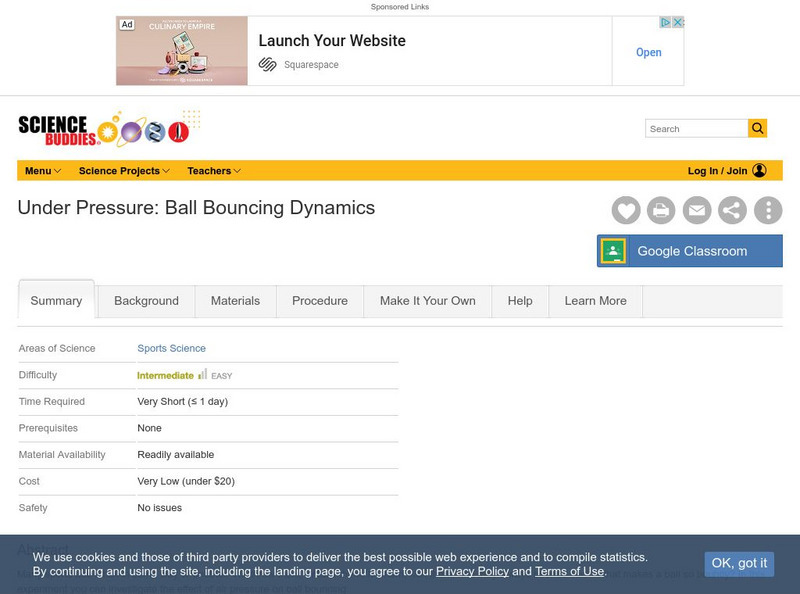Click the email envelope icon
The height and width of the screenshot is (594, 800).
tap(697, 210)
